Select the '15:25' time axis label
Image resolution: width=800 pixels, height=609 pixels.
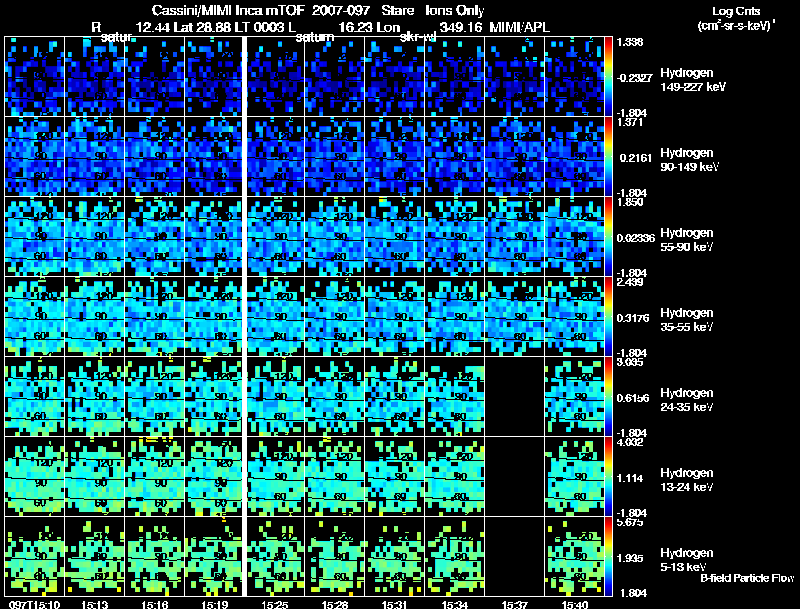tap(275, 604)
